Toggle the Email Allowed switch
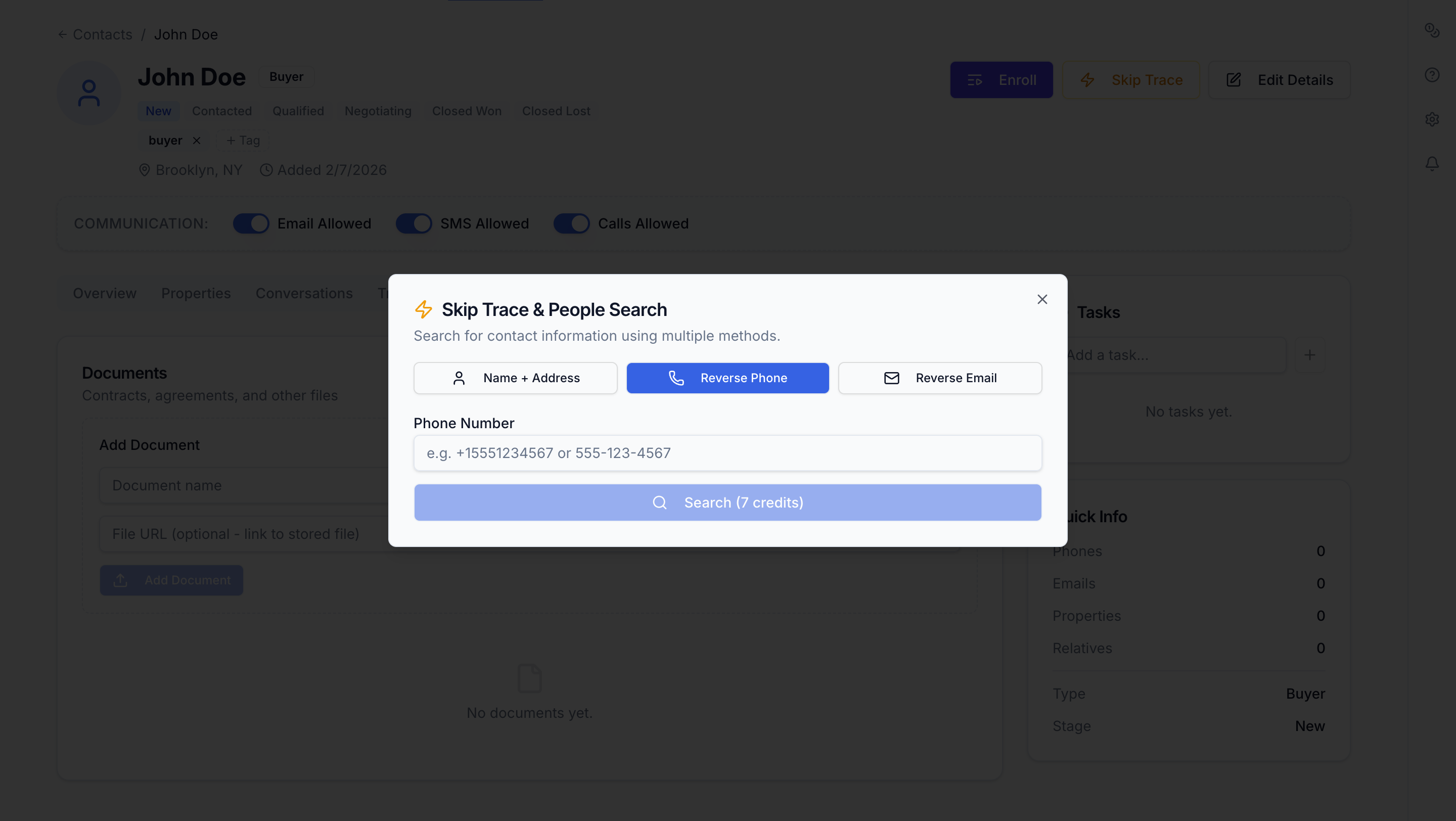 coord(251,224)
